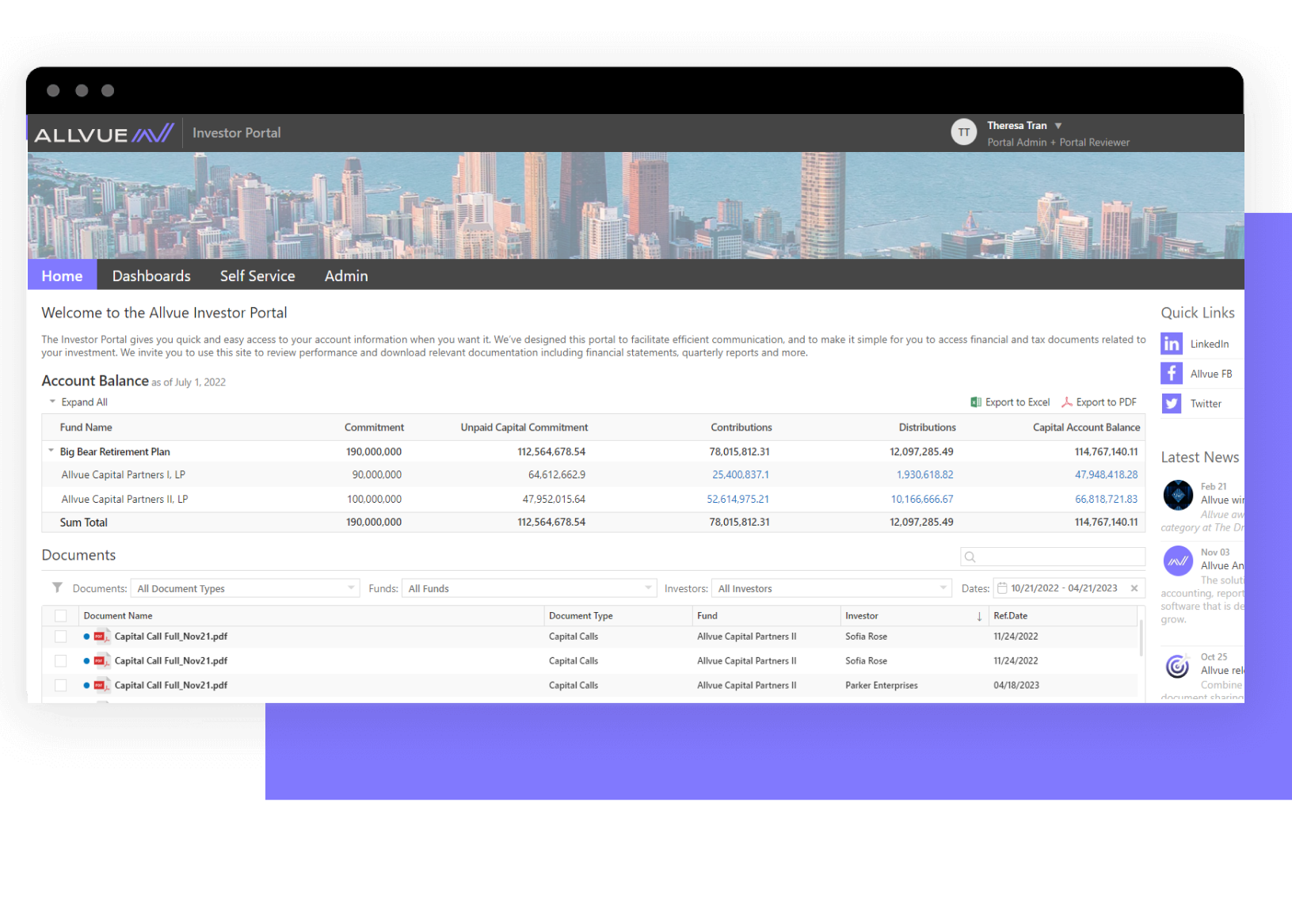Open the Admin tab
The image size is (1292, 924).
(x=346, y=276)
